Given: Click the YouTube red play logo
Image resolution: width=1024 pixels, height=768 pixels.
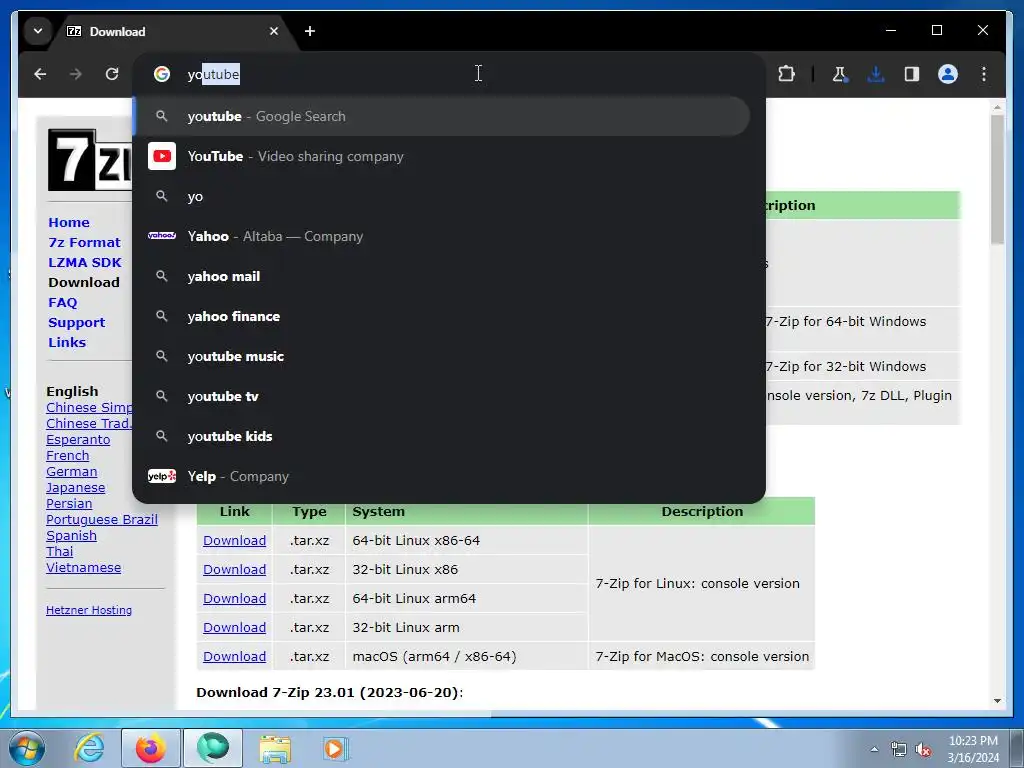Looking at the screenshot, I should click(x=162, y=156).
